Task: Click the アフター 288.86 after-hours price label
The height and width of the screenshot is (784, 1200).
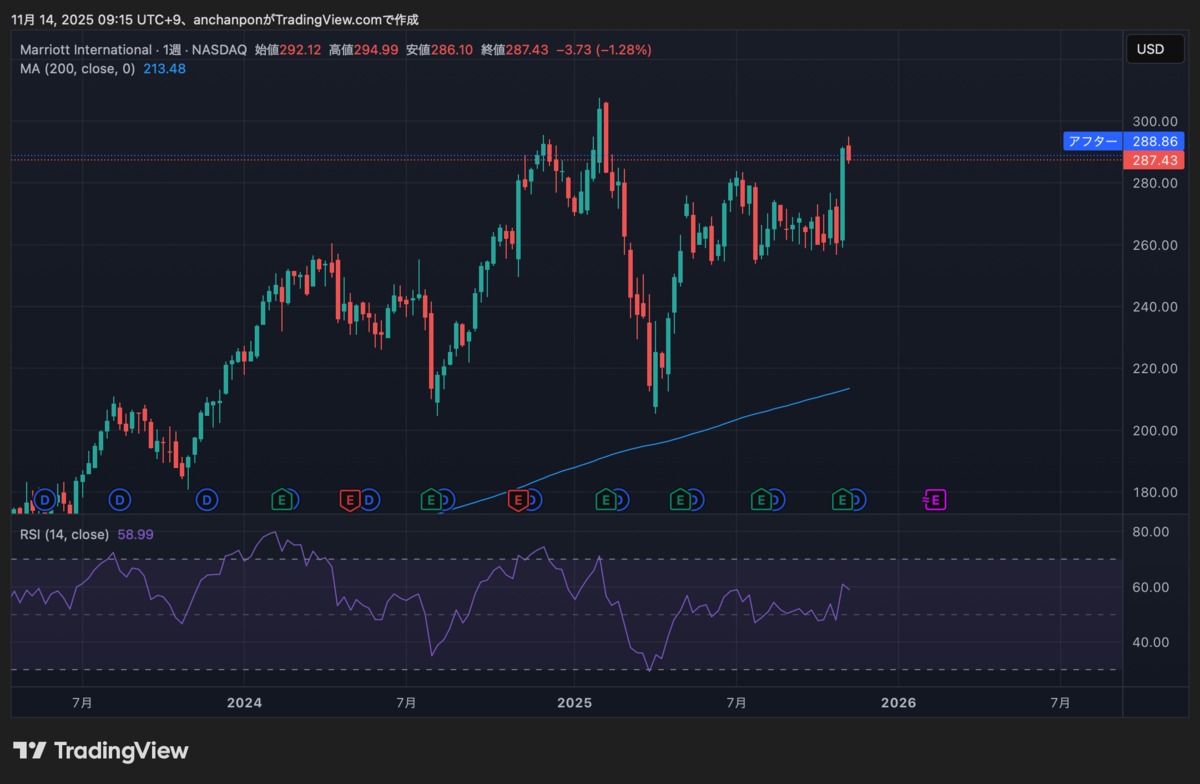Action: pyautogui.click(x=1125, y=142)
